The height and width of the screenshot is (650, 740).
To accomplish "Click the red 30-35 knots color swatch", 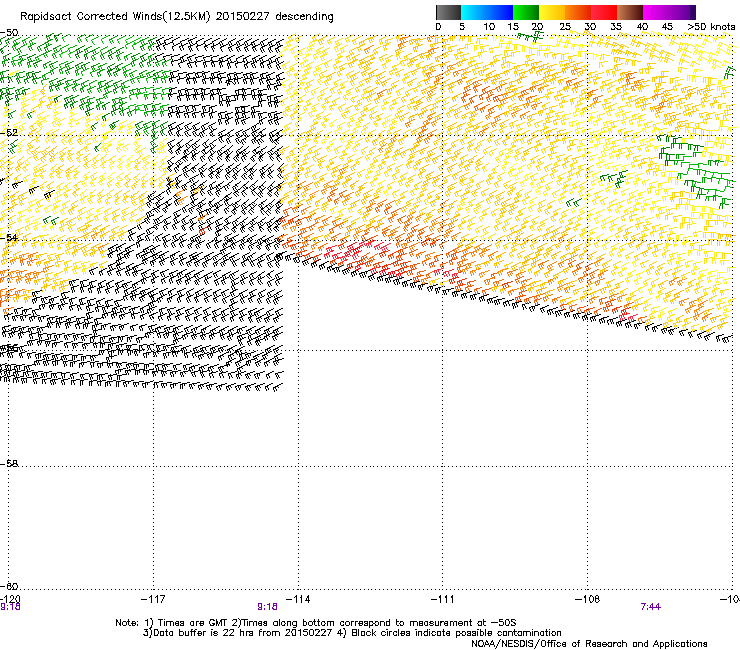I will [x=604, y=12].
